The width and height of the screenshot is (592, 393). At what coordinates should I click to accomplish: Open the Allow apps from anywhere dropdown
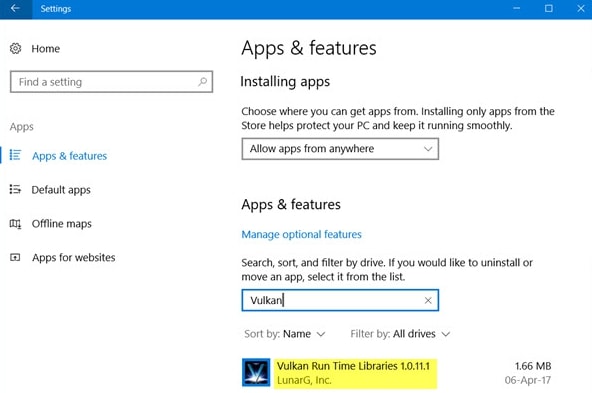coord(340,149)
